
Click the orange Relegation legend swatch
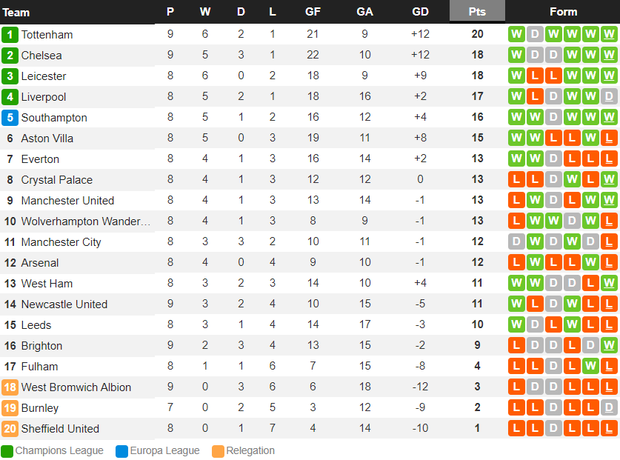(218, 451)
